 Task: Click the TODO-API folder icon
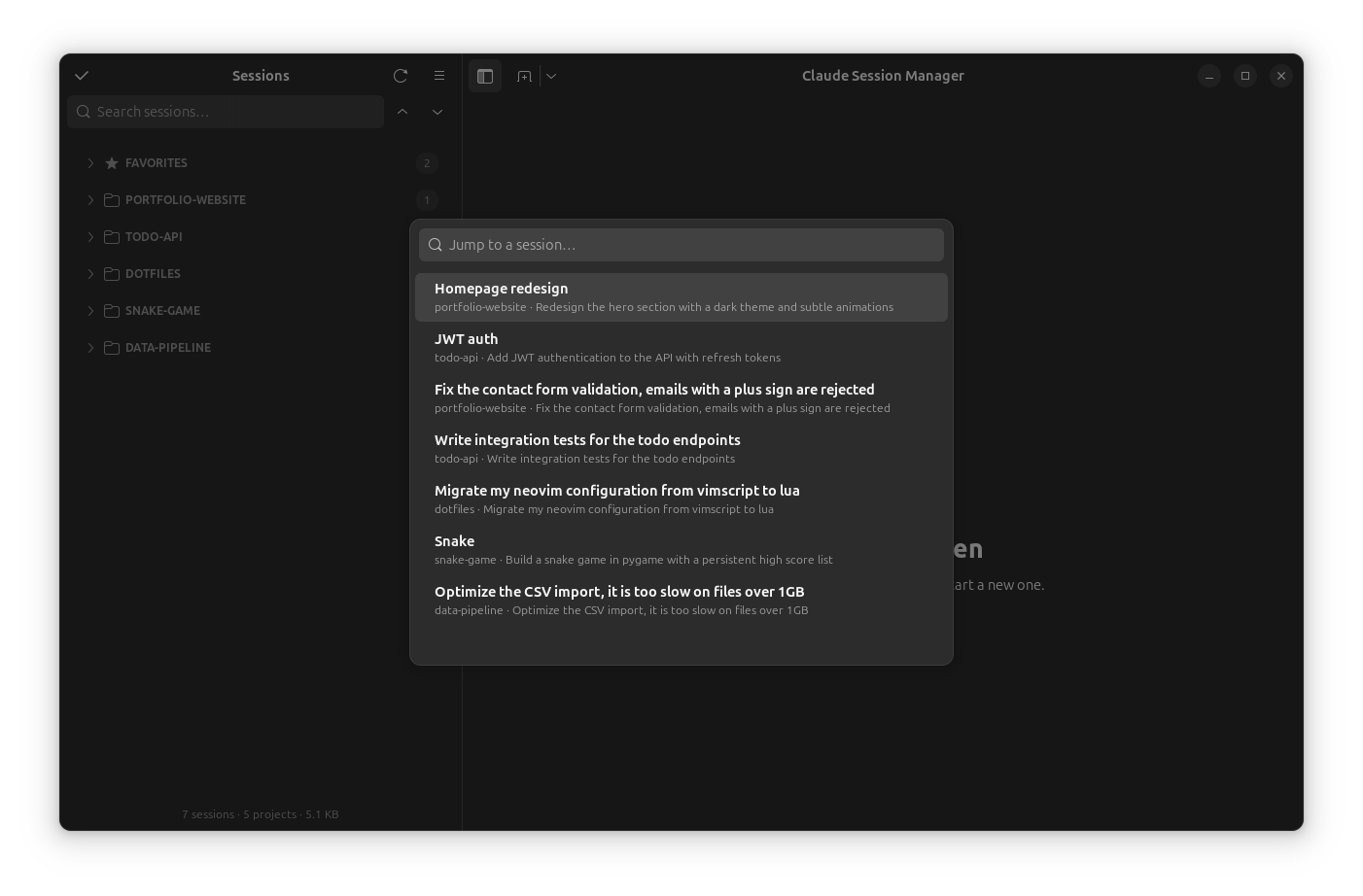pyautogui.click(x=112, y=237)
